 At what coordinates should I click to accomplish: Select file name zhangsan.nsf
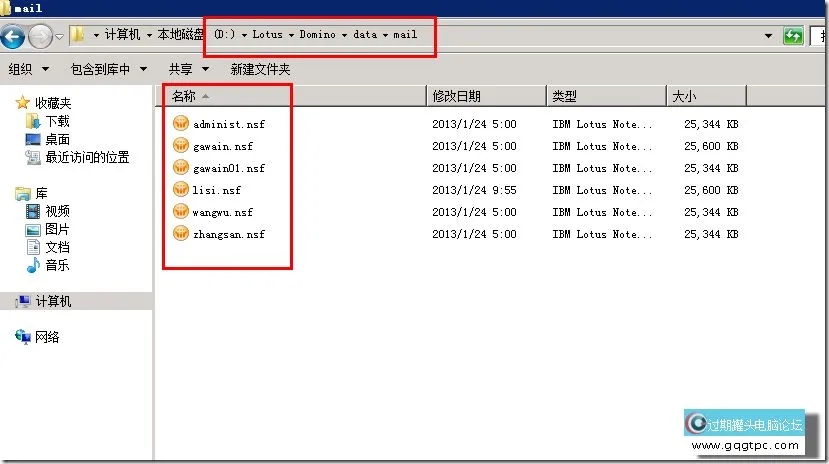tap(229, 235)
